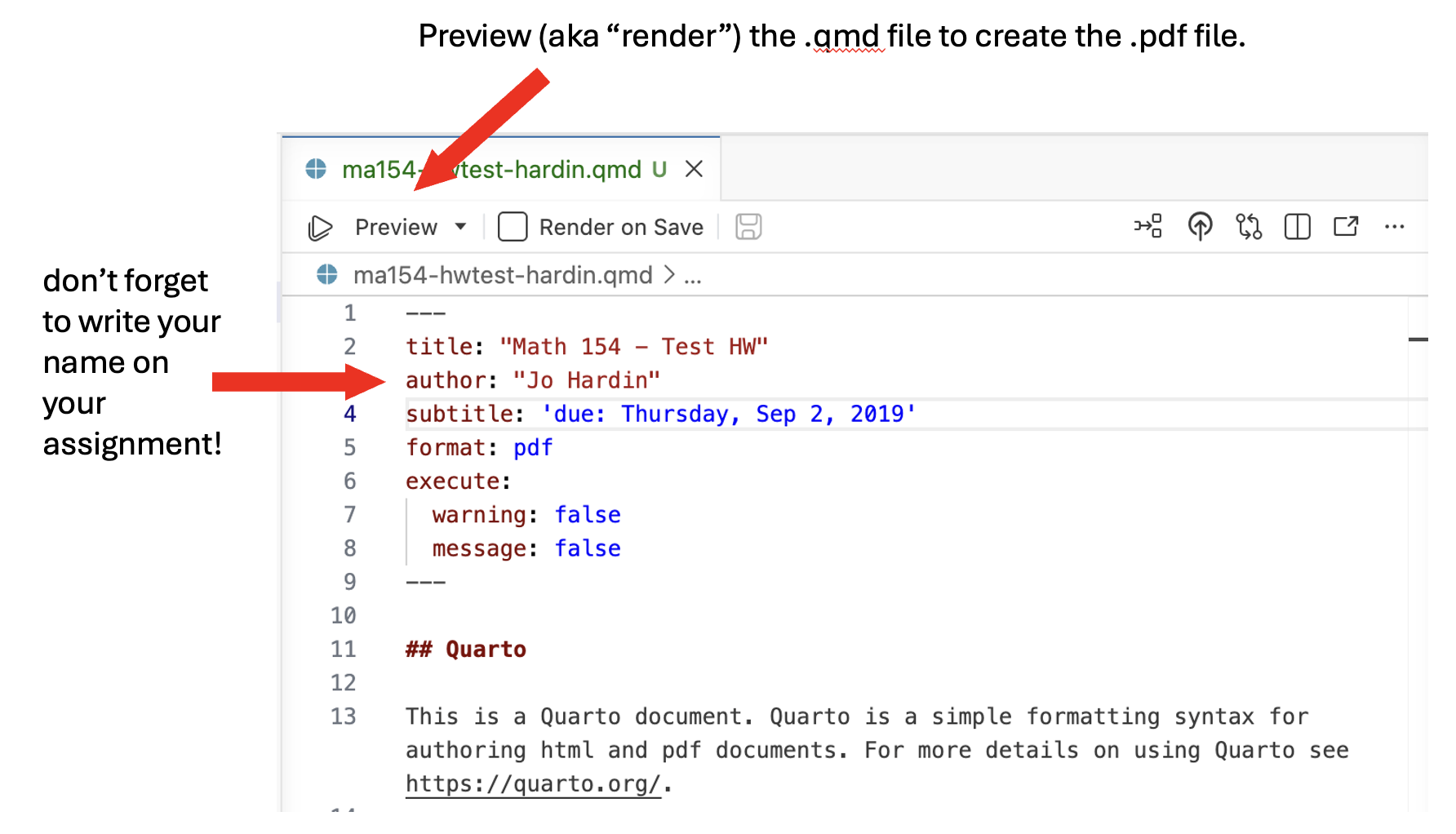Click line number 6 in gutter
This screenshot has height=834, width=1456.
pyautogui.click(x=350, y=481)
